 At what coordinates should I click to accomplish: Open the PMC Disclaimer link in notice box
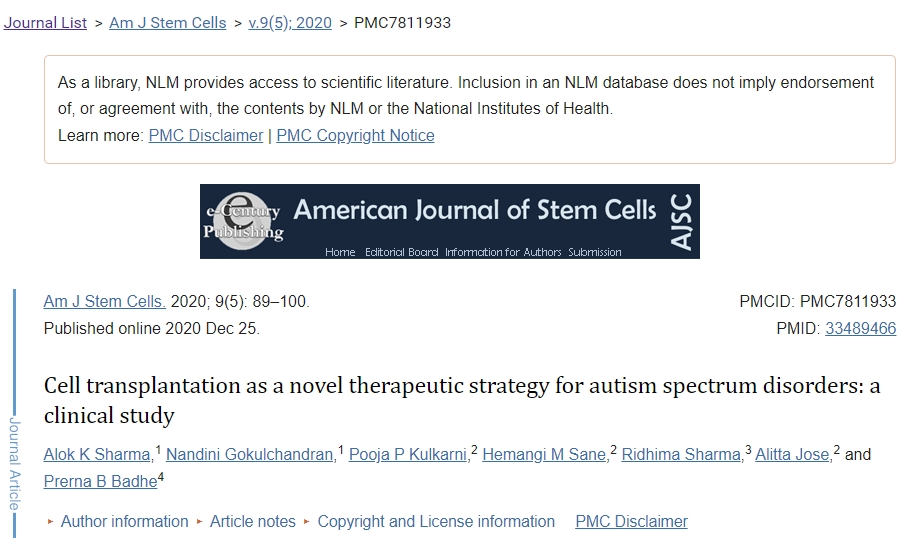(206, 135)
